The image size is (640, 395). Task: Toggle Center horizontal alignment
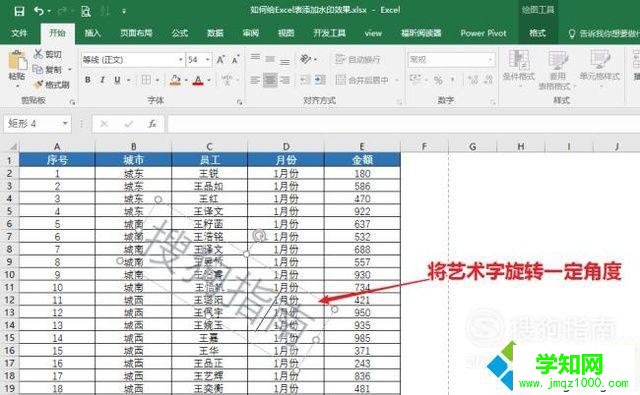(x=270, y=80)
